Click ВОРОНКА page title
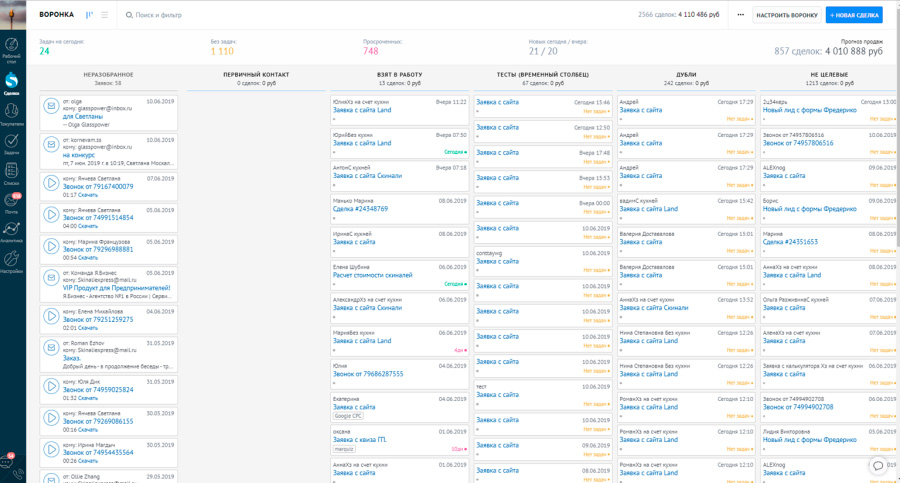 [x=56, y=15]
